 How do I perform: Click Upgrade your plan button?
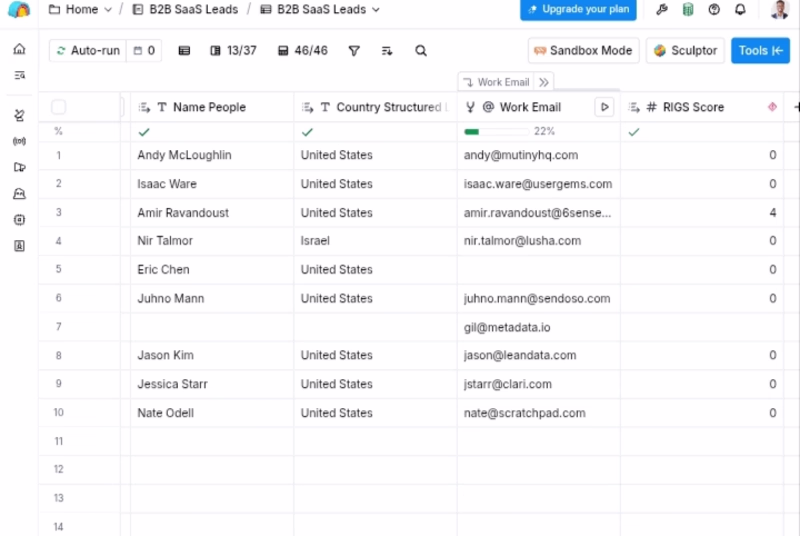578,9
